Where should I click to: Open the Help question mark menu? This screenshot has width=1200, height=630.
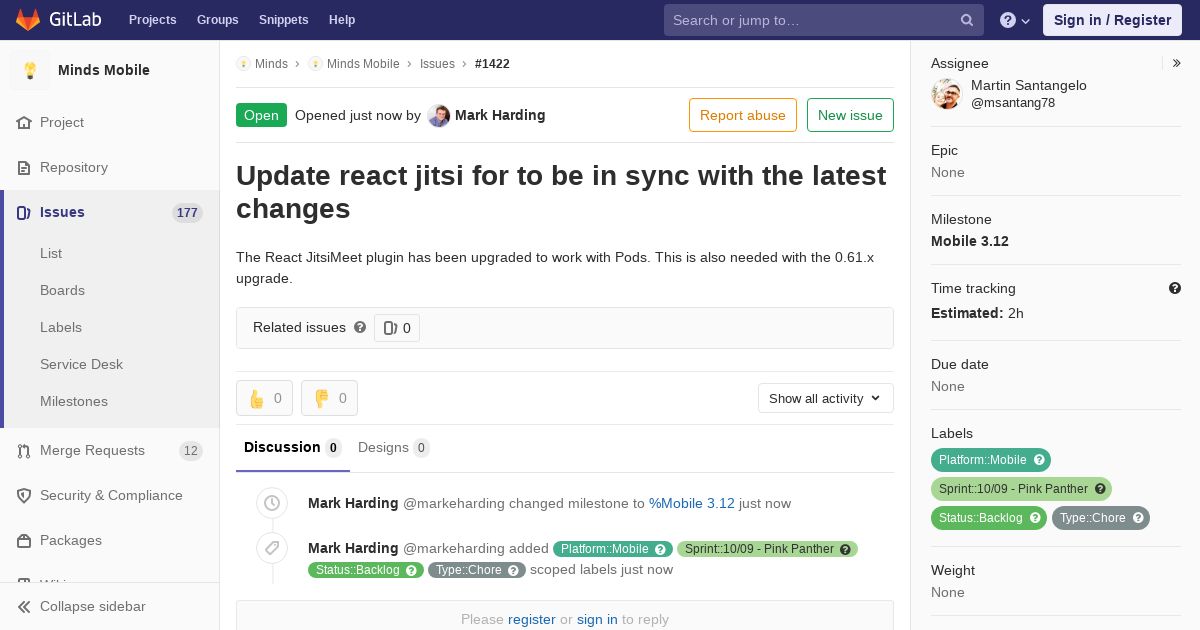[x=1015, y=20]
